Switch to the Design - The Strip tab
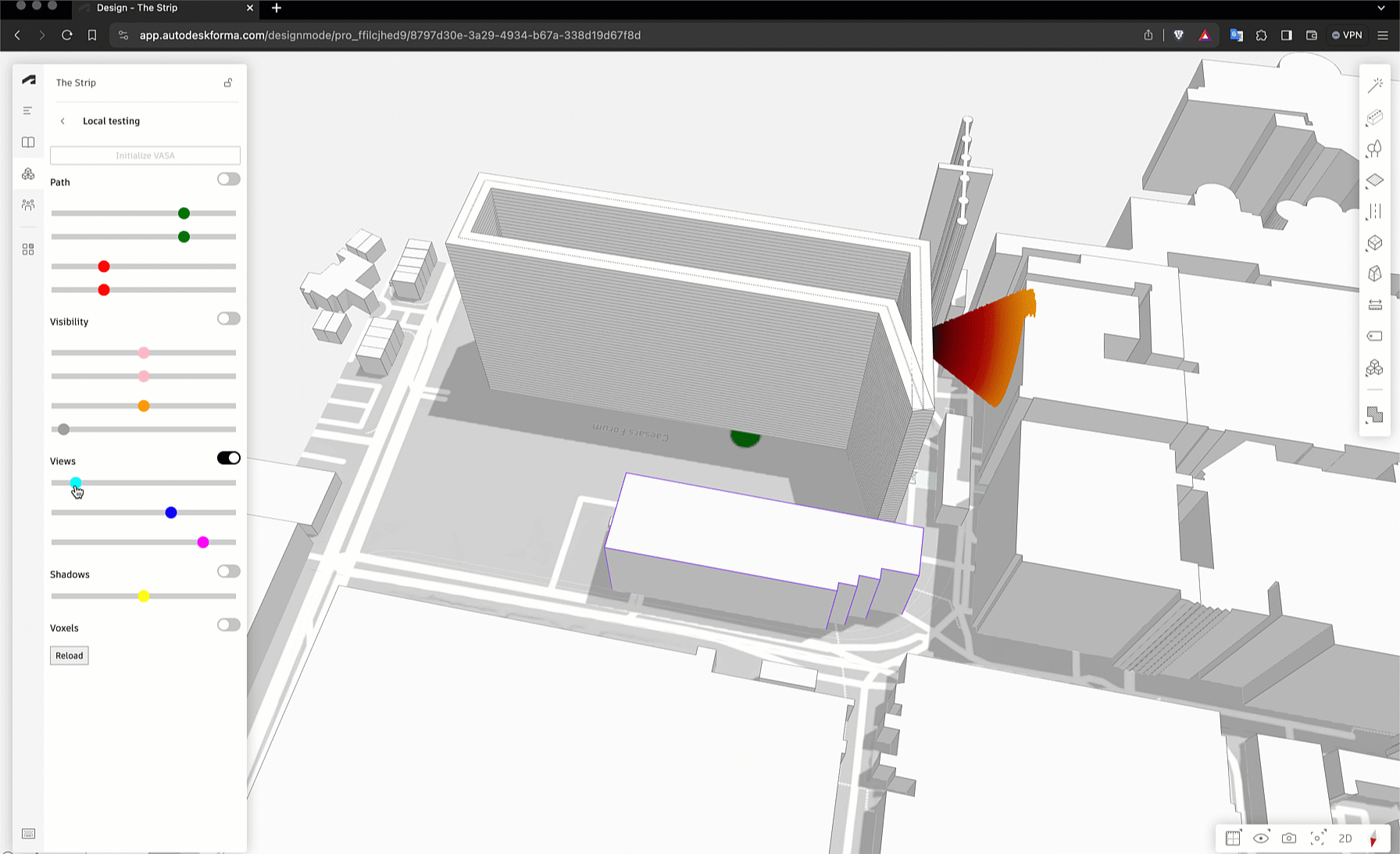Screen dimensions: 1400x854 click(164, 8)
